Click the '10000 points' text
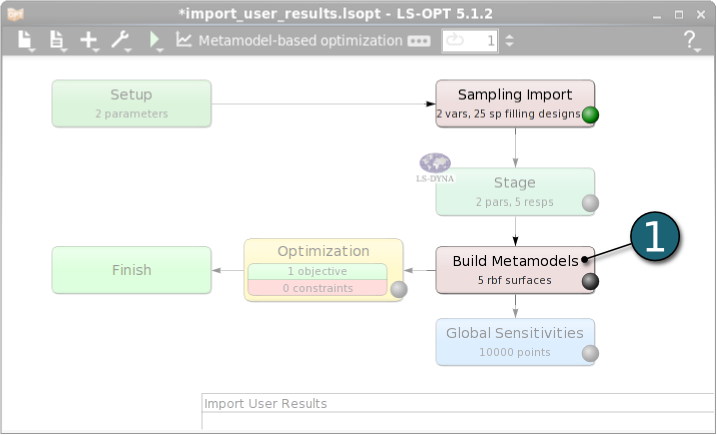This screenshot has height=435, width=717. 515,353
